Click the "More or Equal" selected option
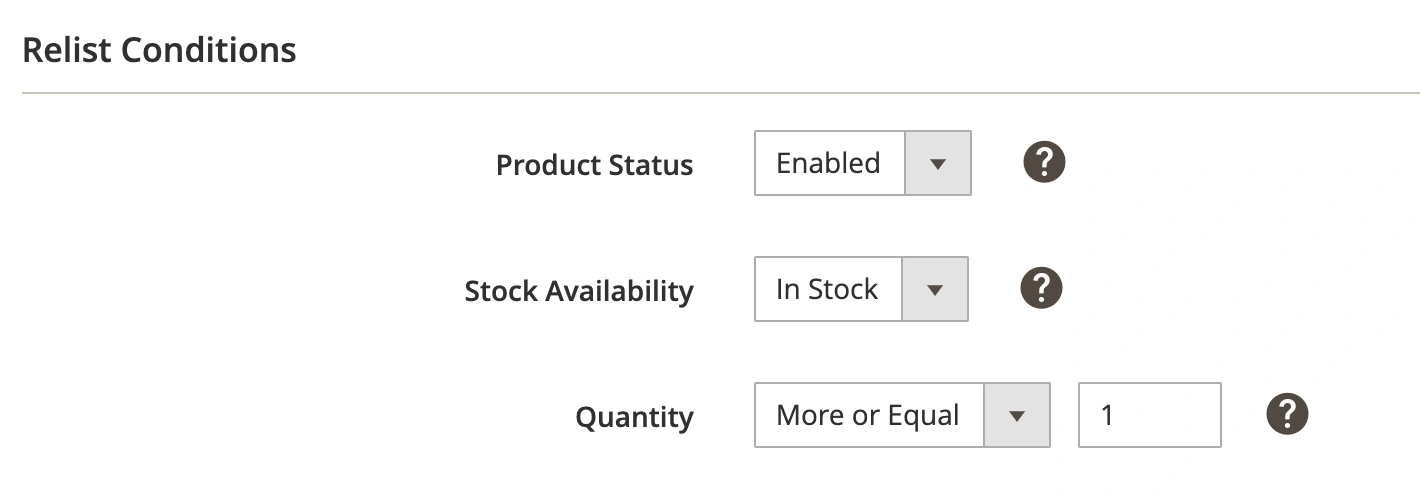The image size is (1420, 500). pyautogui.click(x=868, y=415)
